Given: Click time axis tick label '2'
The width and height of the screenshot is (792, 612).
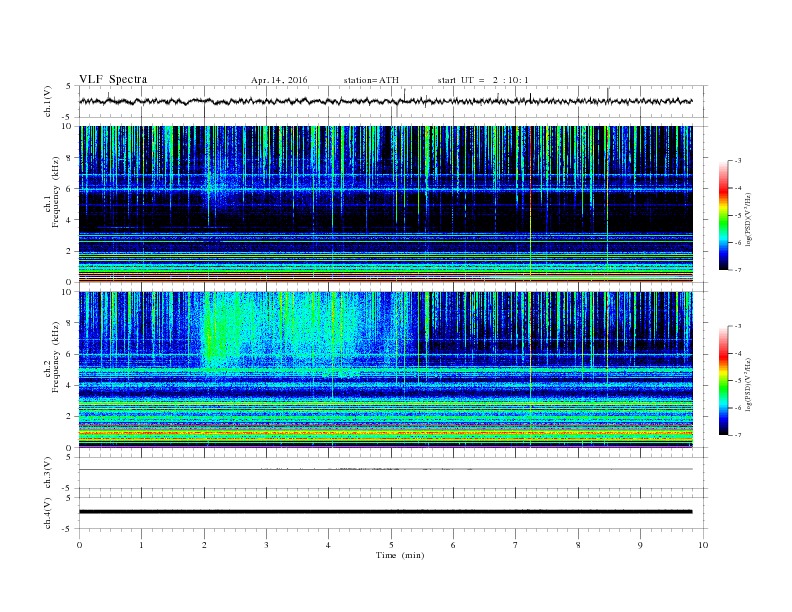Looking at the screenshot, I should point(204,545).
